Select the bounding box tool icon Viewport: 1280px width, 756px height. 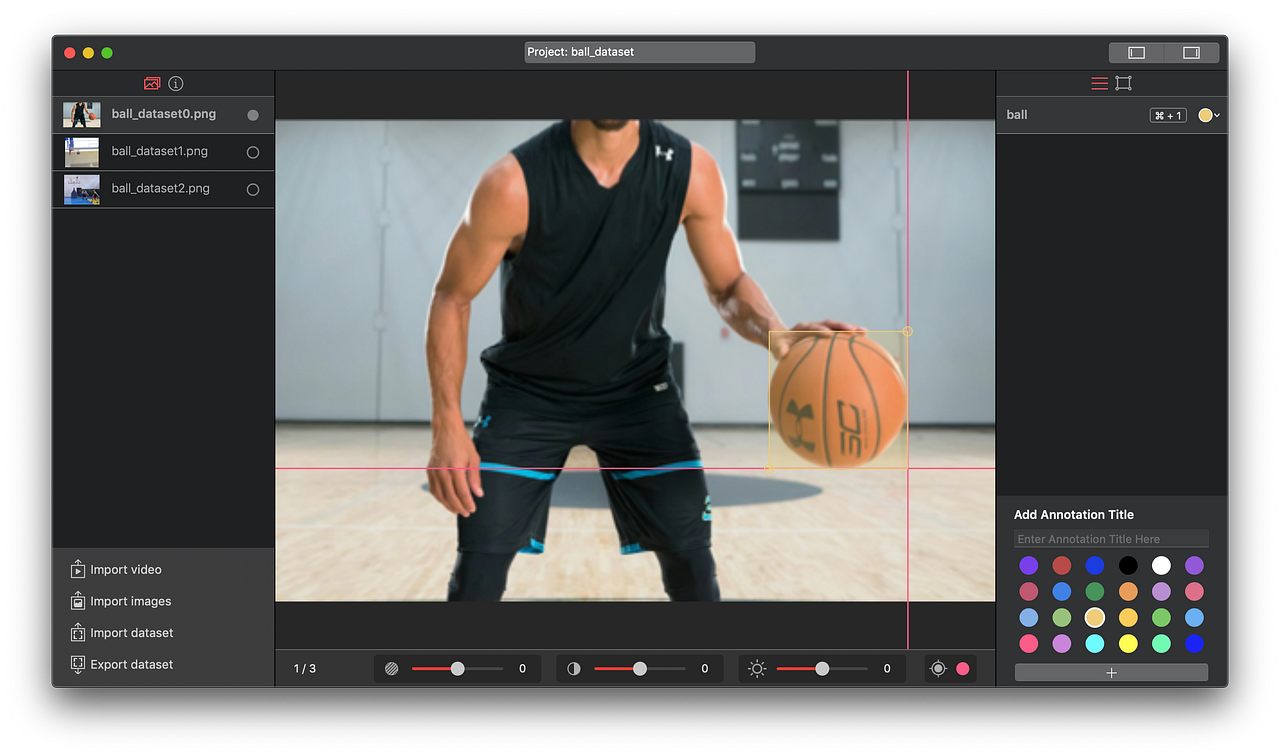1123,83
